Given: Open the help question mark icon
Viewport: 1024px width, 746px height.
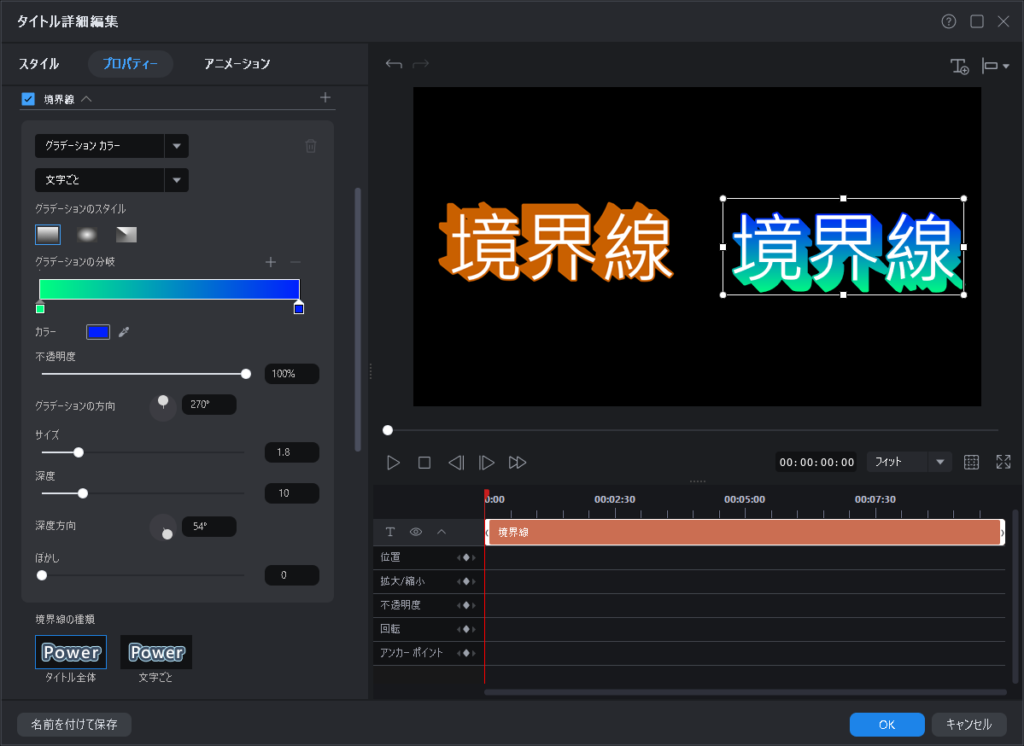Looking at the screenshot, I should tap(948, 21).
